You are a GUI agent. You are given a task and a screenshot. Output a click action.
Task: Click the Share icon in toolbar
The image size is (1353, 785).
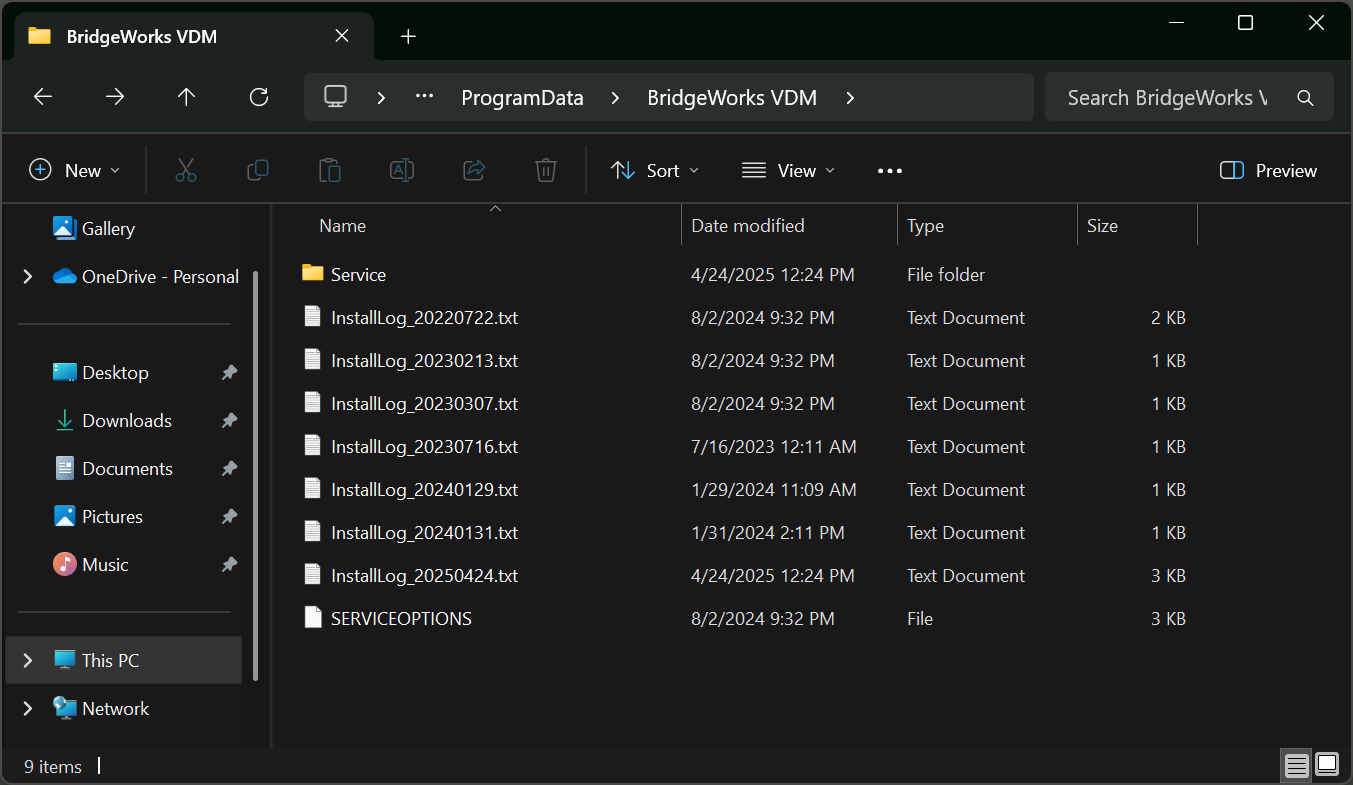click(x=474, y=170)
